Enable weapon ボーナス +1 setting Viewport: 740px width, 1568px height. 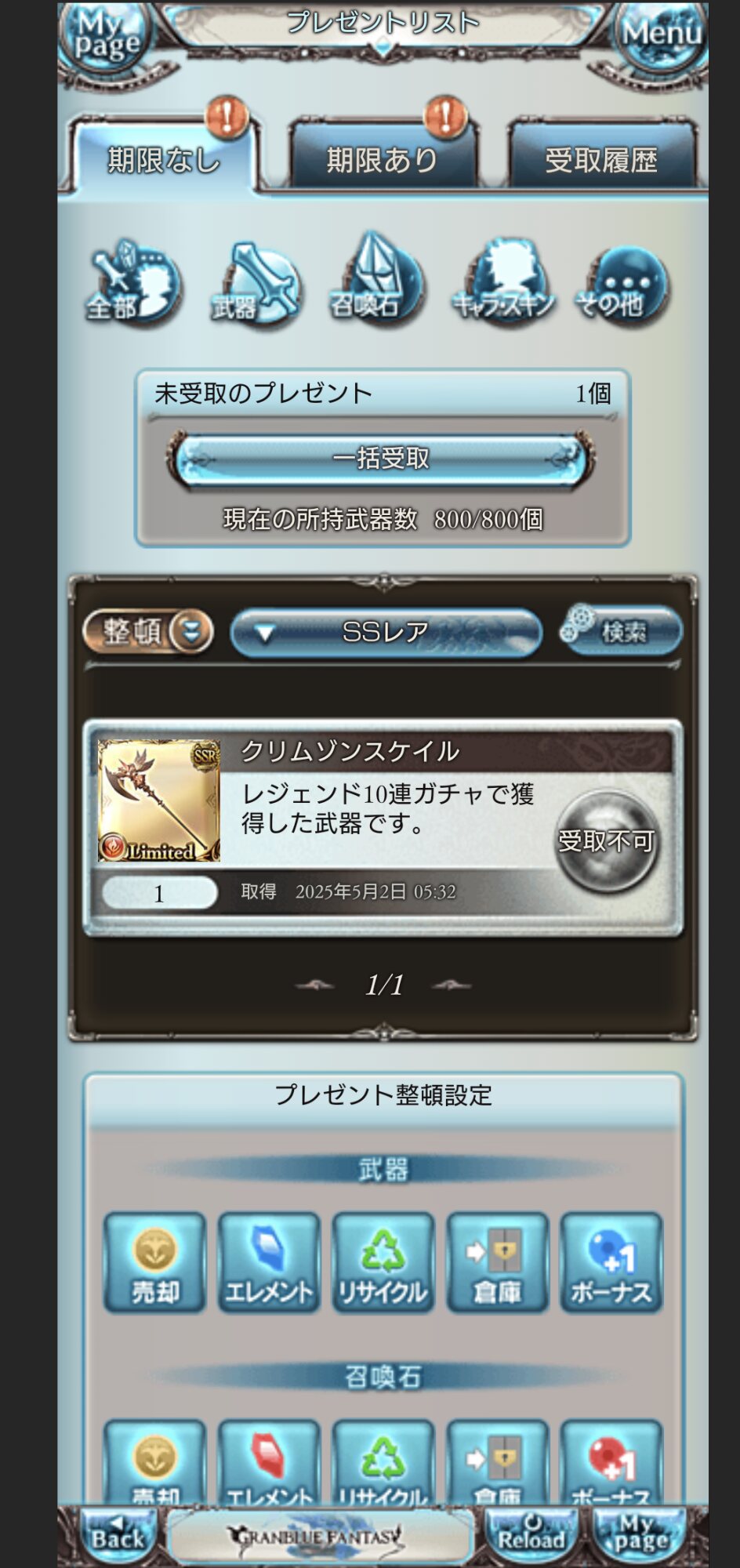click(611, 1262)
